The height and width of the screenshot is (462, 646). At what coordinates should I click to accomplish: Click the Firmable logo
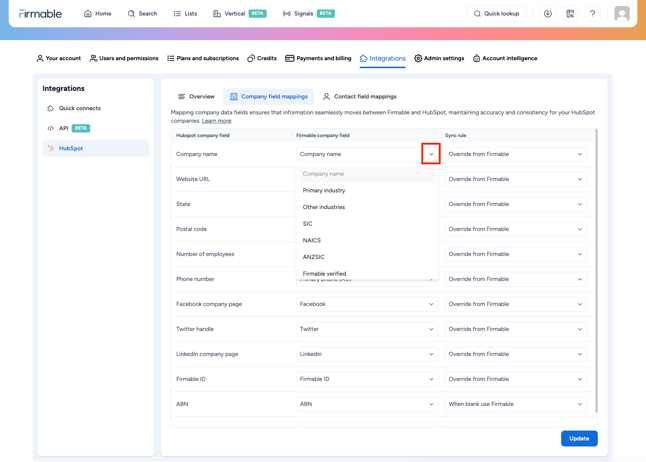(40, 14)
